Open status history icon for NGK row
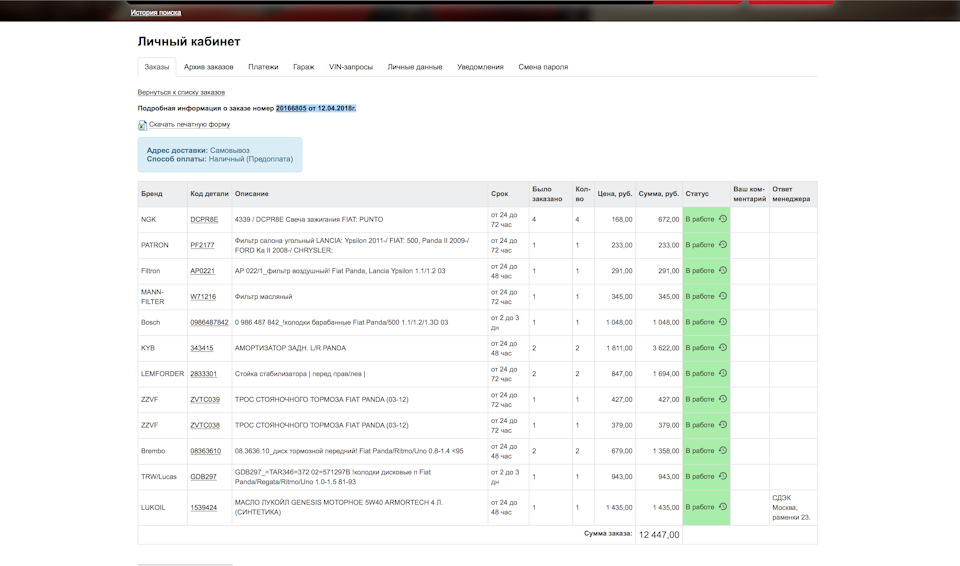 722,219
